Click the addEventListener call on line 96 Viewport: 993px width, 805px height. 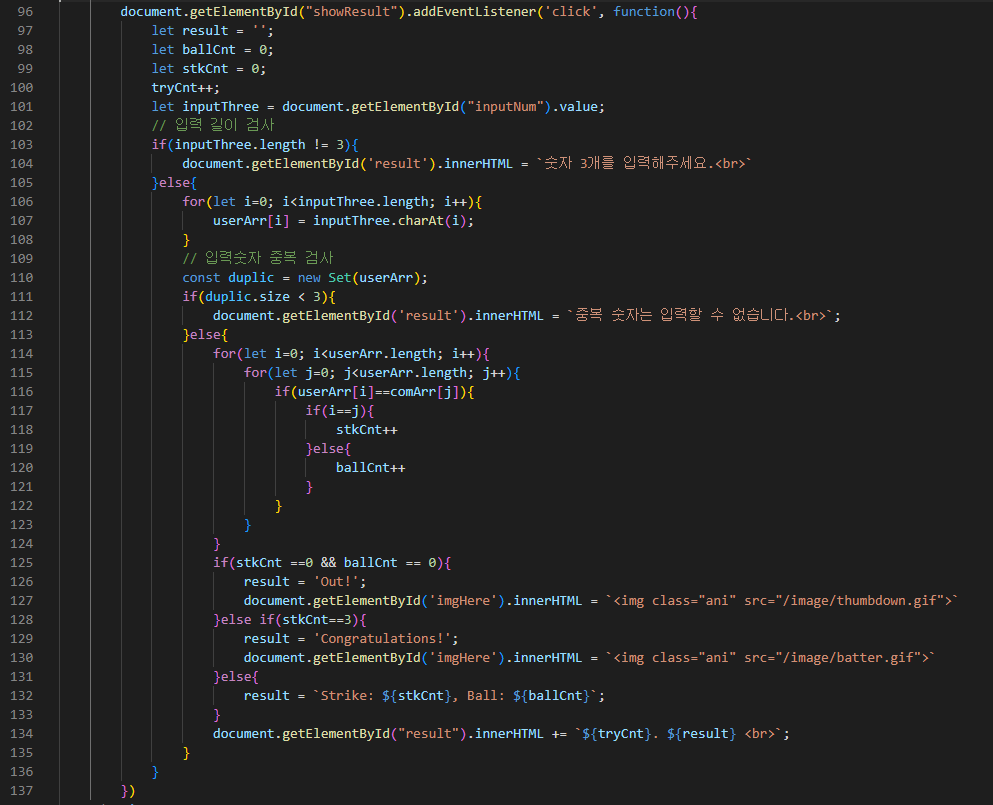474,11
